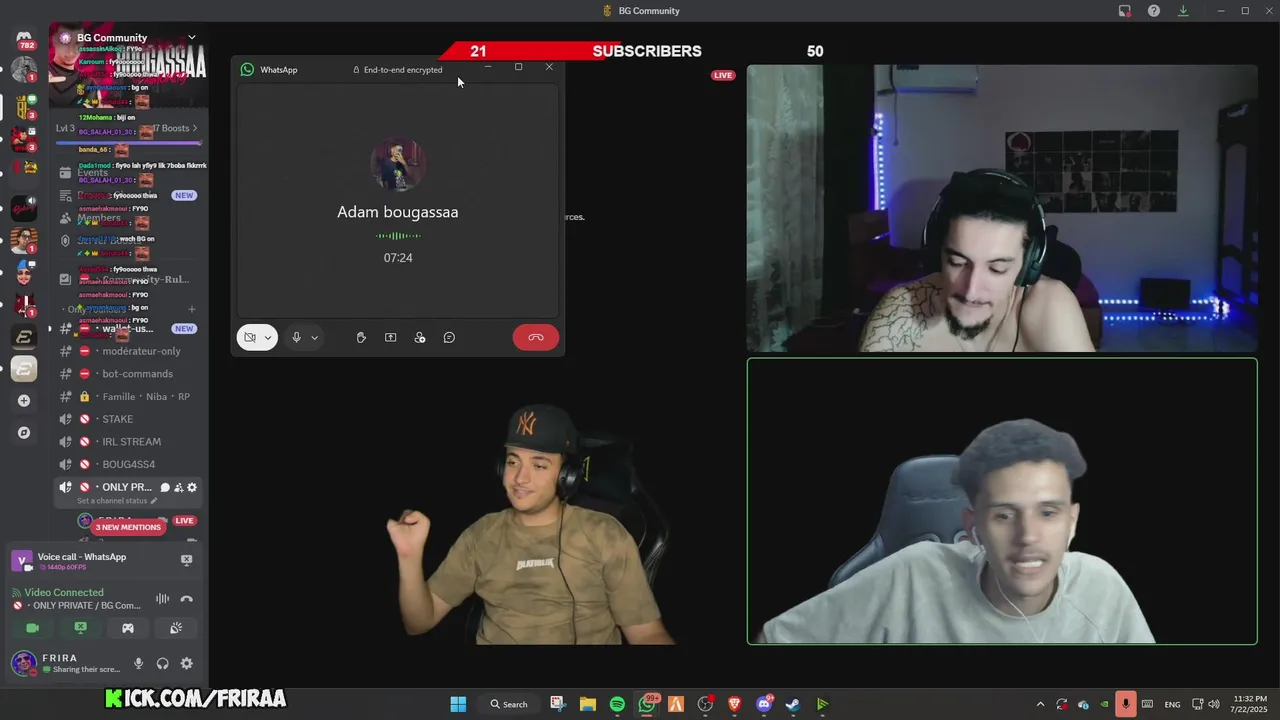Screen dimensions: 1280x720
Task: Toggle Discord noise suppression icon
Action: pos(162,599)
